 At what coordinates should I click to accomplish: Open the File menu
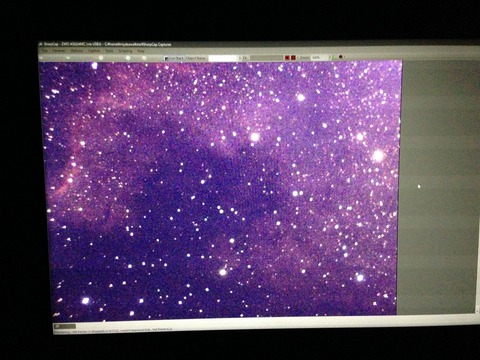(x=44, y=51)
